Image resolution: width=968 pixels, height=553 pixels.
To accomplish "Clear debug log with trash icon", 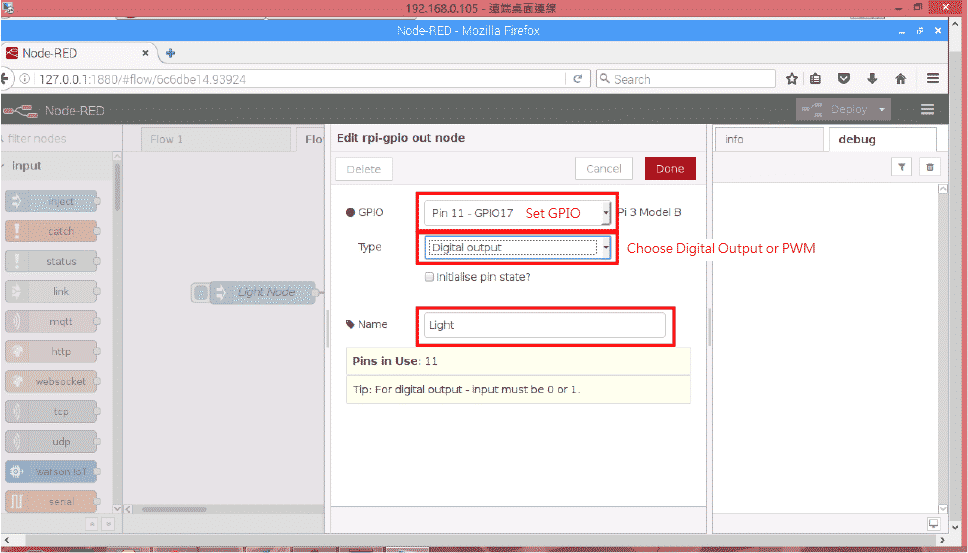I will 930,167.
